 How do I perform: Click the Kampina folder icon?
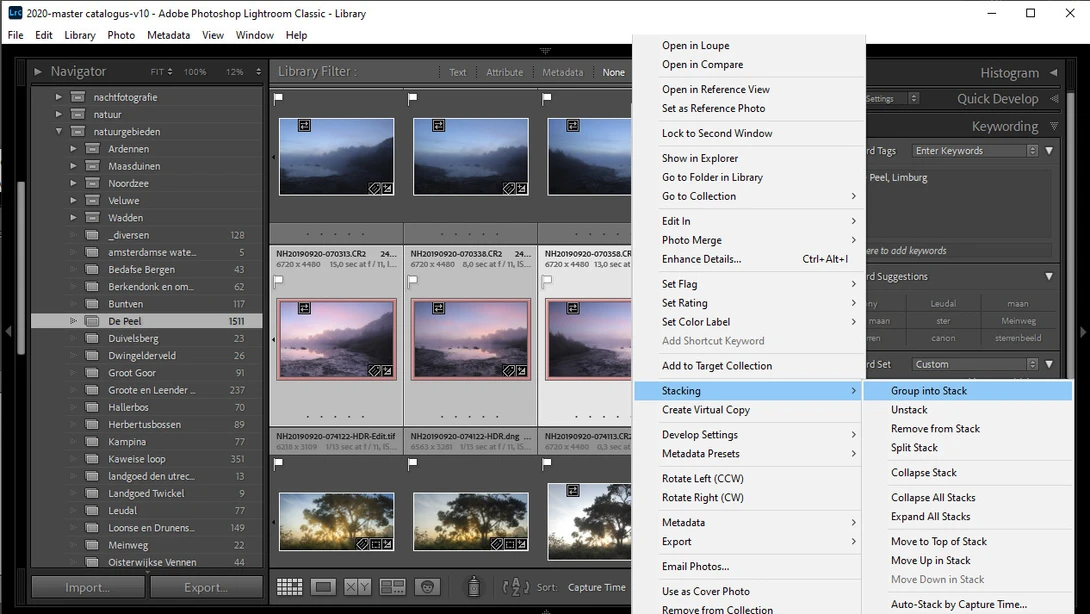[92, 442]
